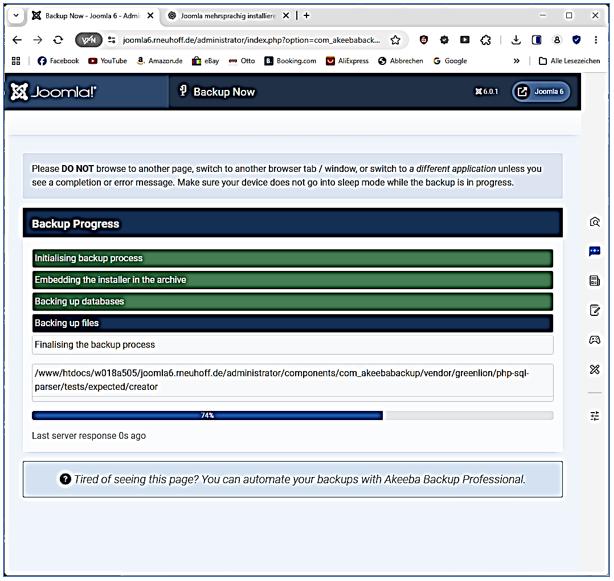Open the sidebar games controller icon
Viewport: 614px width, 581px height.
tap(595, 340)
